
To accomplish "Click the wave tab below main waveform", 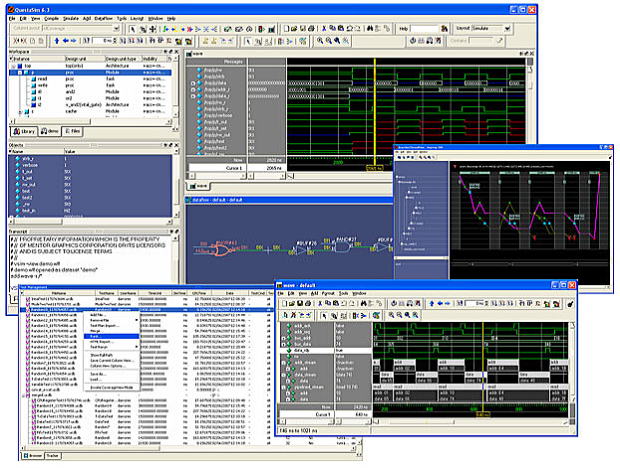I will (198, 185).
